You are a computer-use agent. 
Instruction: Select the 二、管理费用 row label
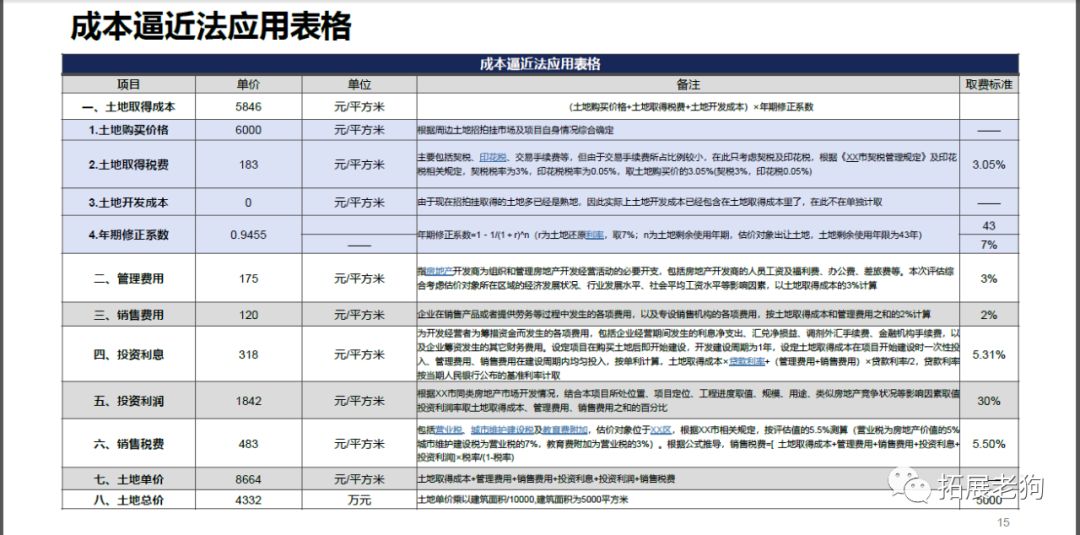[129, 278]
